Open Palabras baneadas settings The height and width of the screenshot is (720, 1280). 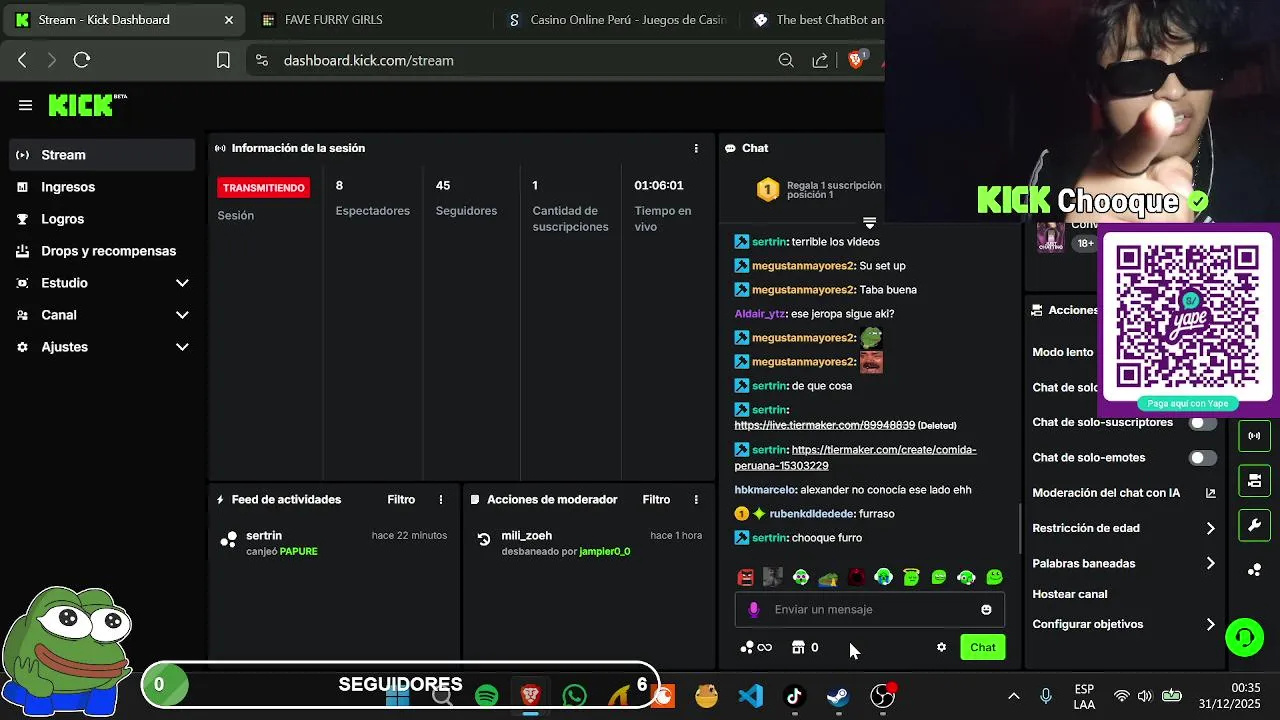pos(1124,564)
